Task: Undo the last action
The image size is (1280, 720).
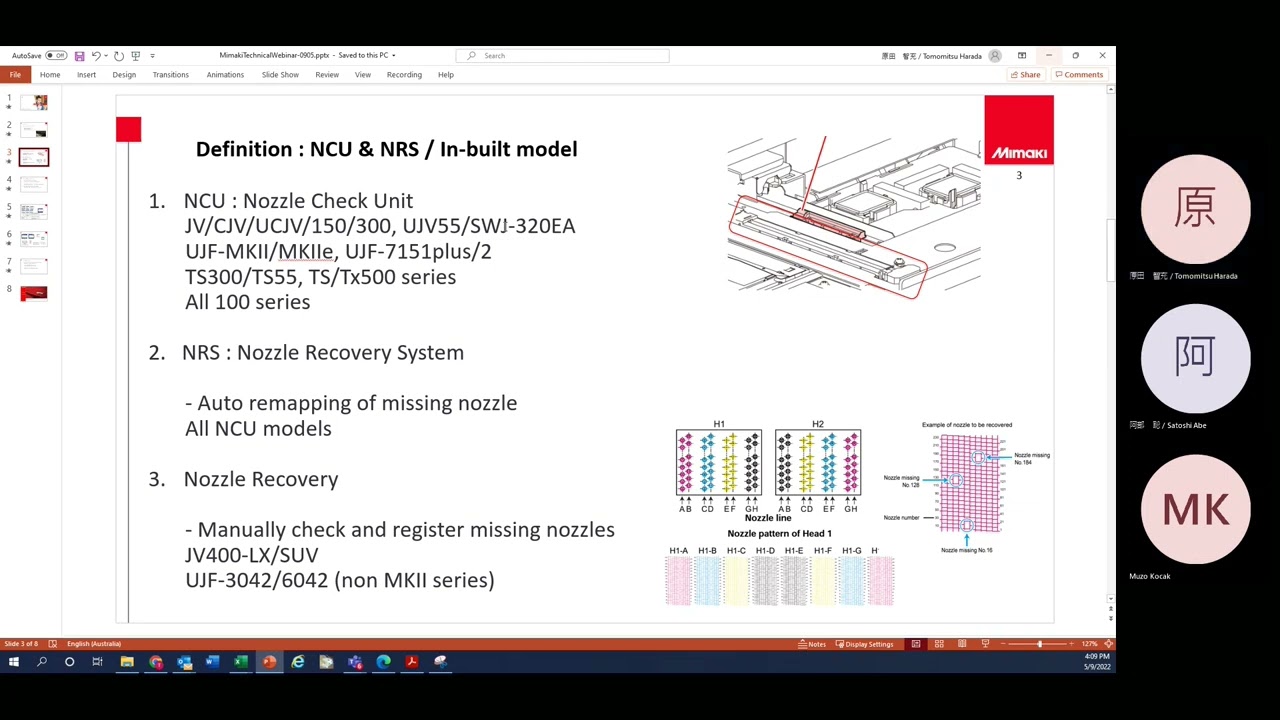Action: (x=96, y=56)
